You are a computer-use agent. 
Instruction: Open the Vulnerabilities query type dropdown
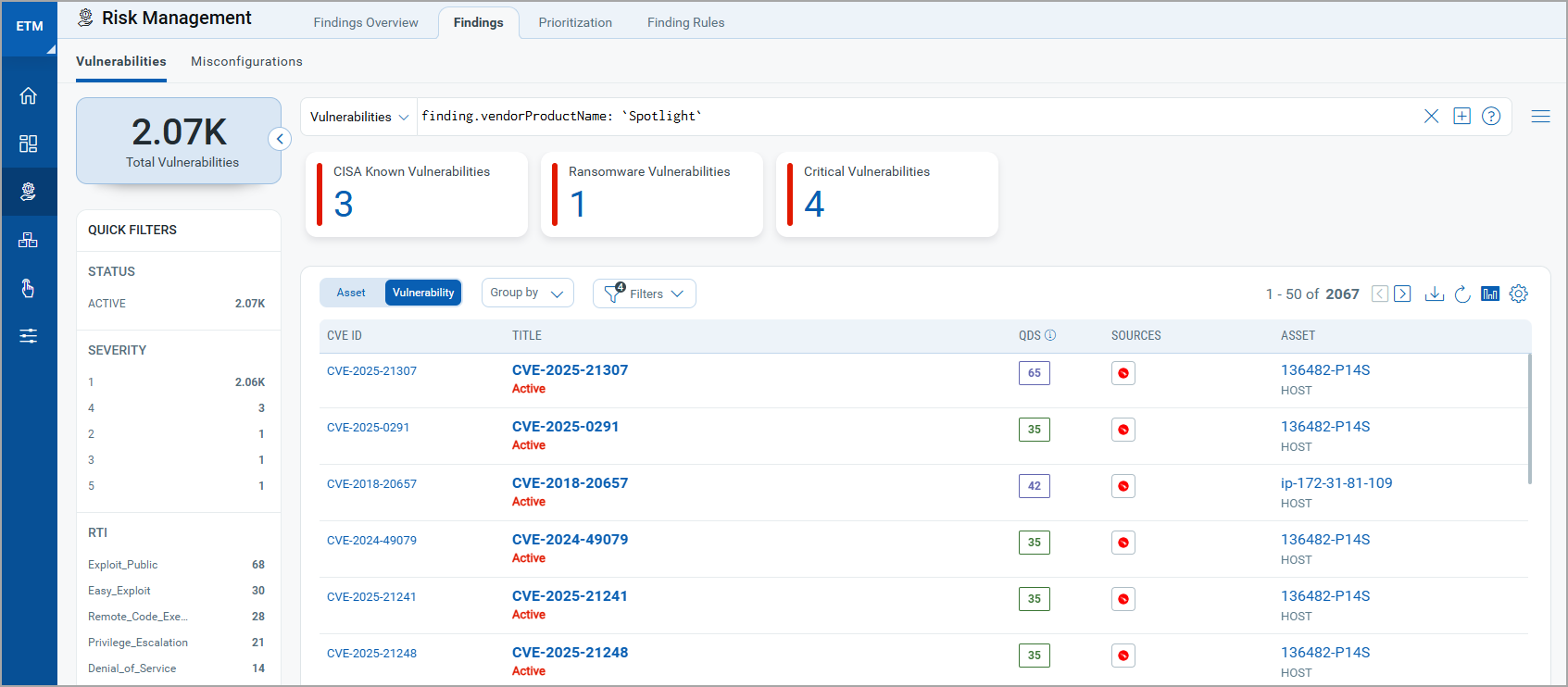(x=358, y=117)
